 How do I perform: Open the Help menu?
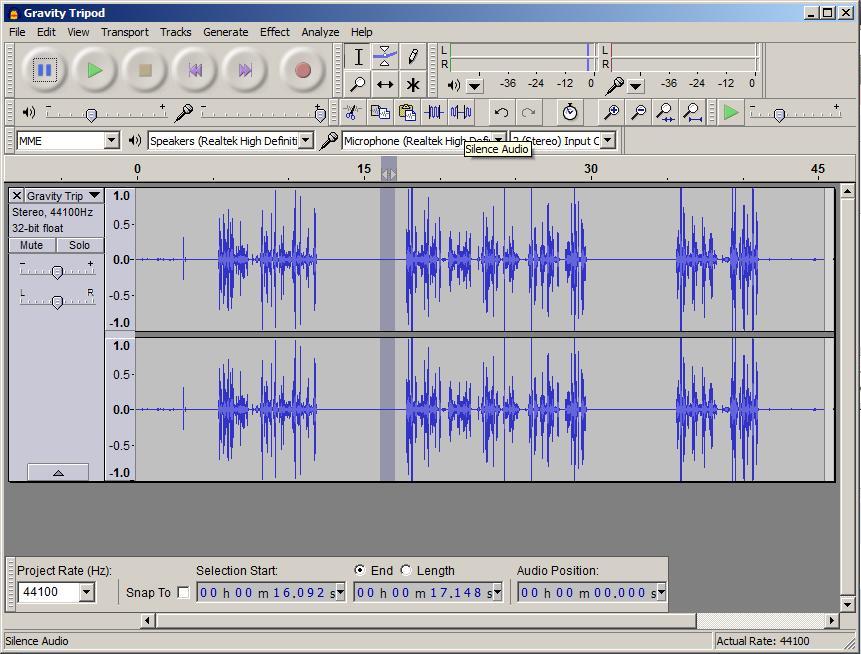click(x=361, y=32)
